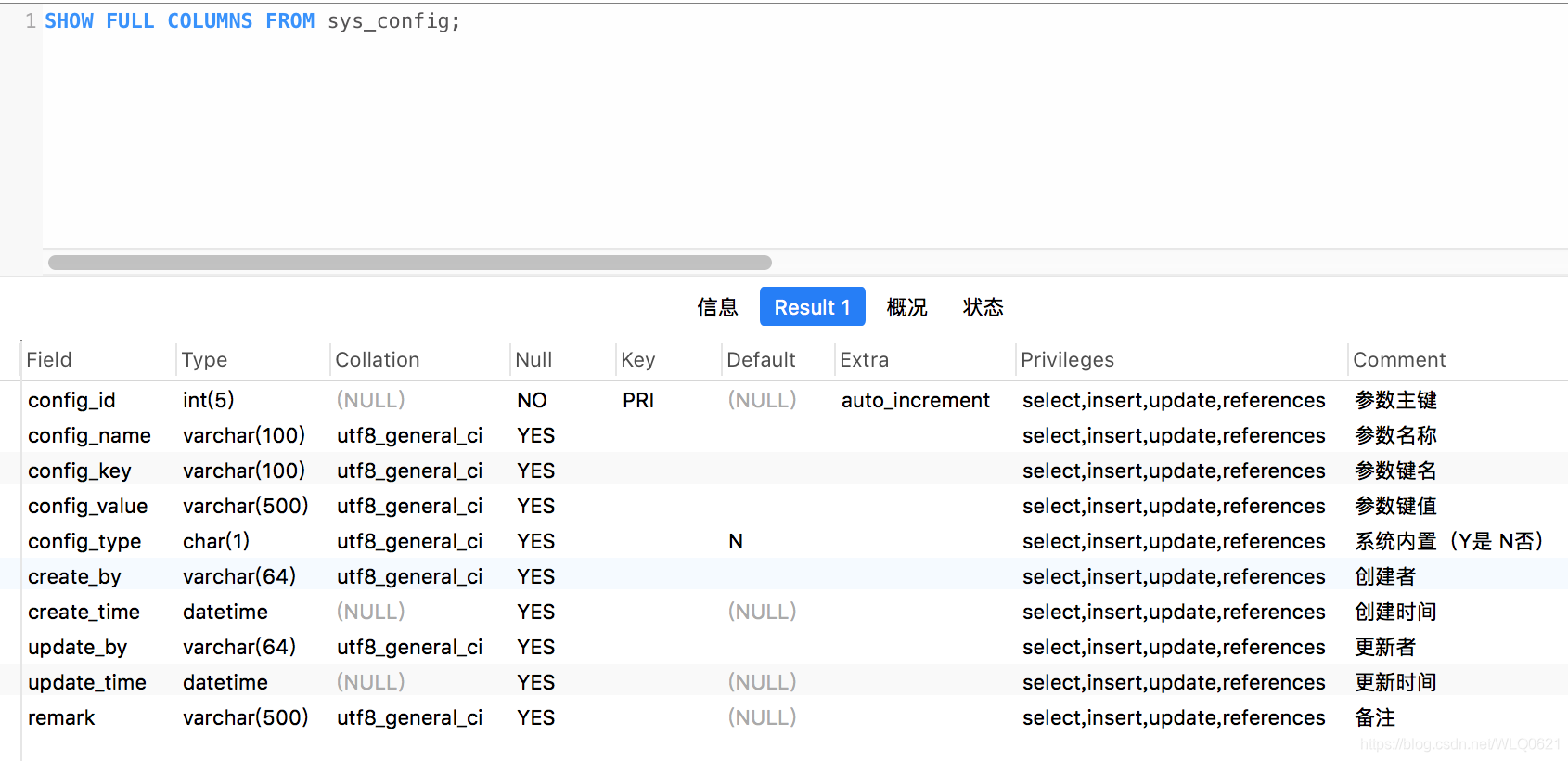Click varchar(64) type in create_by row

239,576
